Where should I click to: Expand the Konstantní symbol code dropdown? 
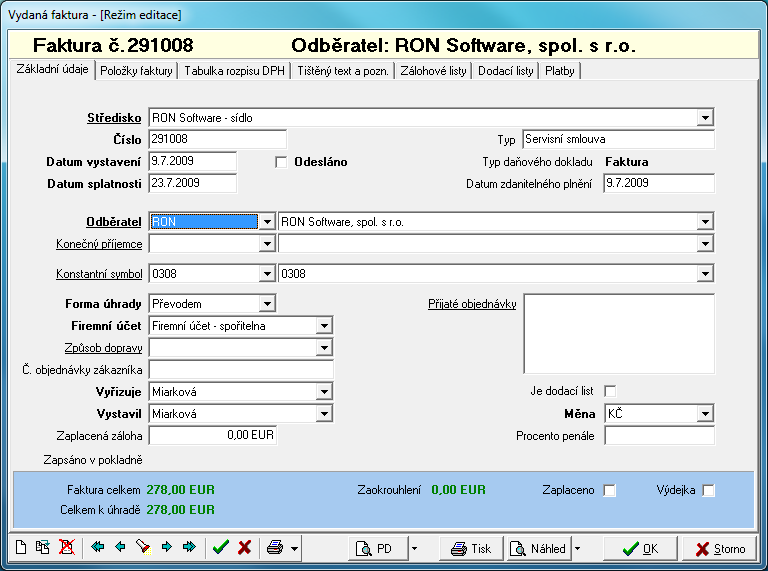(x=267, y=274)
